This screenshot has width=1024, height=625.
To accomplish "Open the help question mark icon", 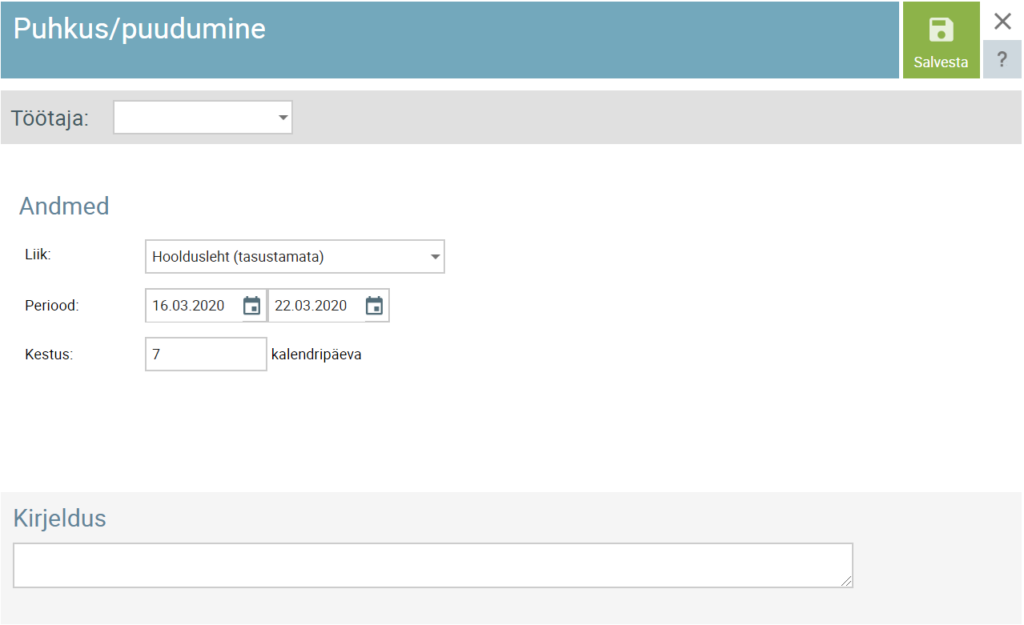I will click(x=1002, y=59).
